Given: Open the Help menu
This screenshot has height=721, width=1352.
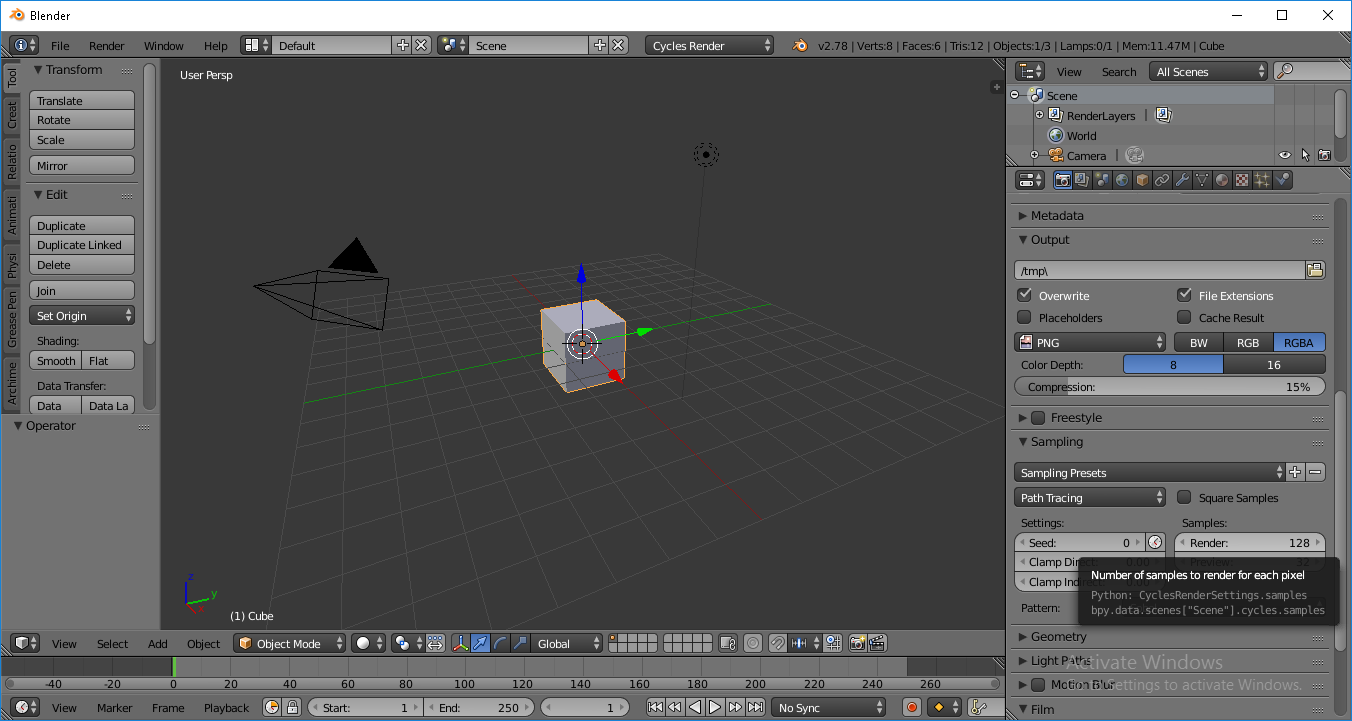Looking at the screenshot, I should pyautogui.click(x=216, y=45).
